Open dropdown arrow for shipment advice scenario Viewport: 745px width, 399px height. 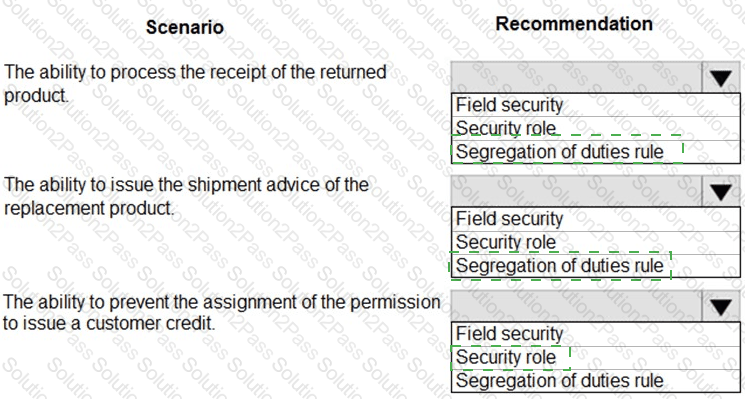tap(721, 191)
